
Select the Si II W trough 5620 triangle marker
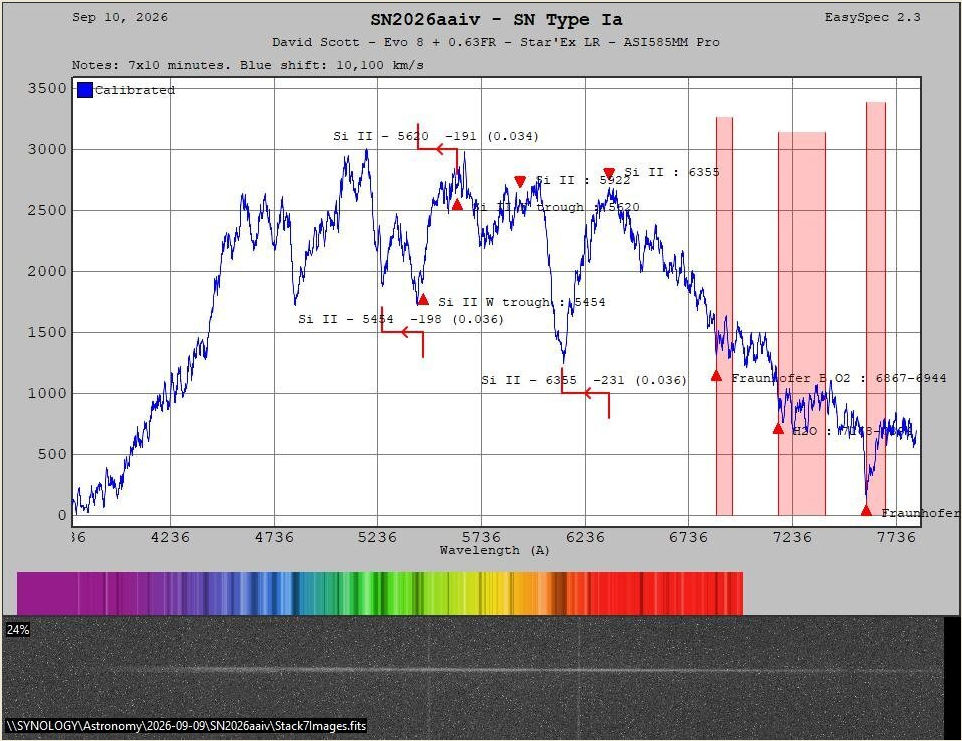point(457,205)
